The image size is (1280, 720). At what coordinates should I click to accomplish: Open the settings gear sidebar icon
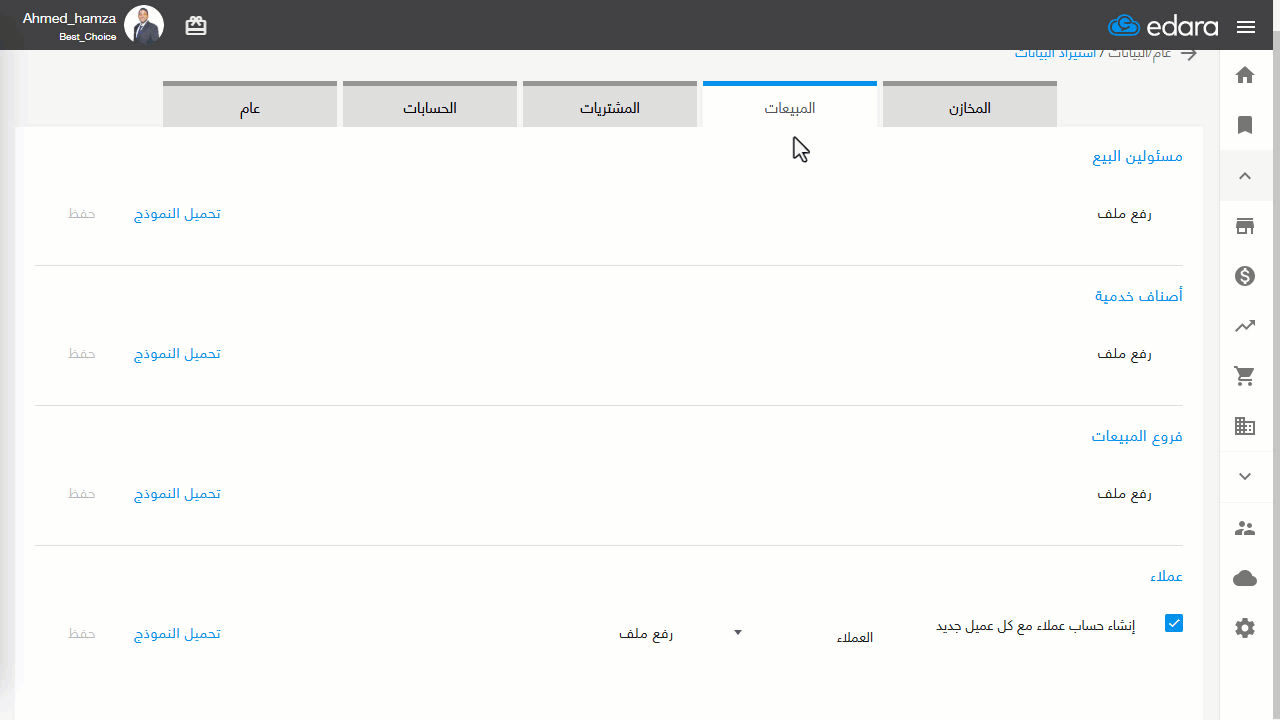1245,628
